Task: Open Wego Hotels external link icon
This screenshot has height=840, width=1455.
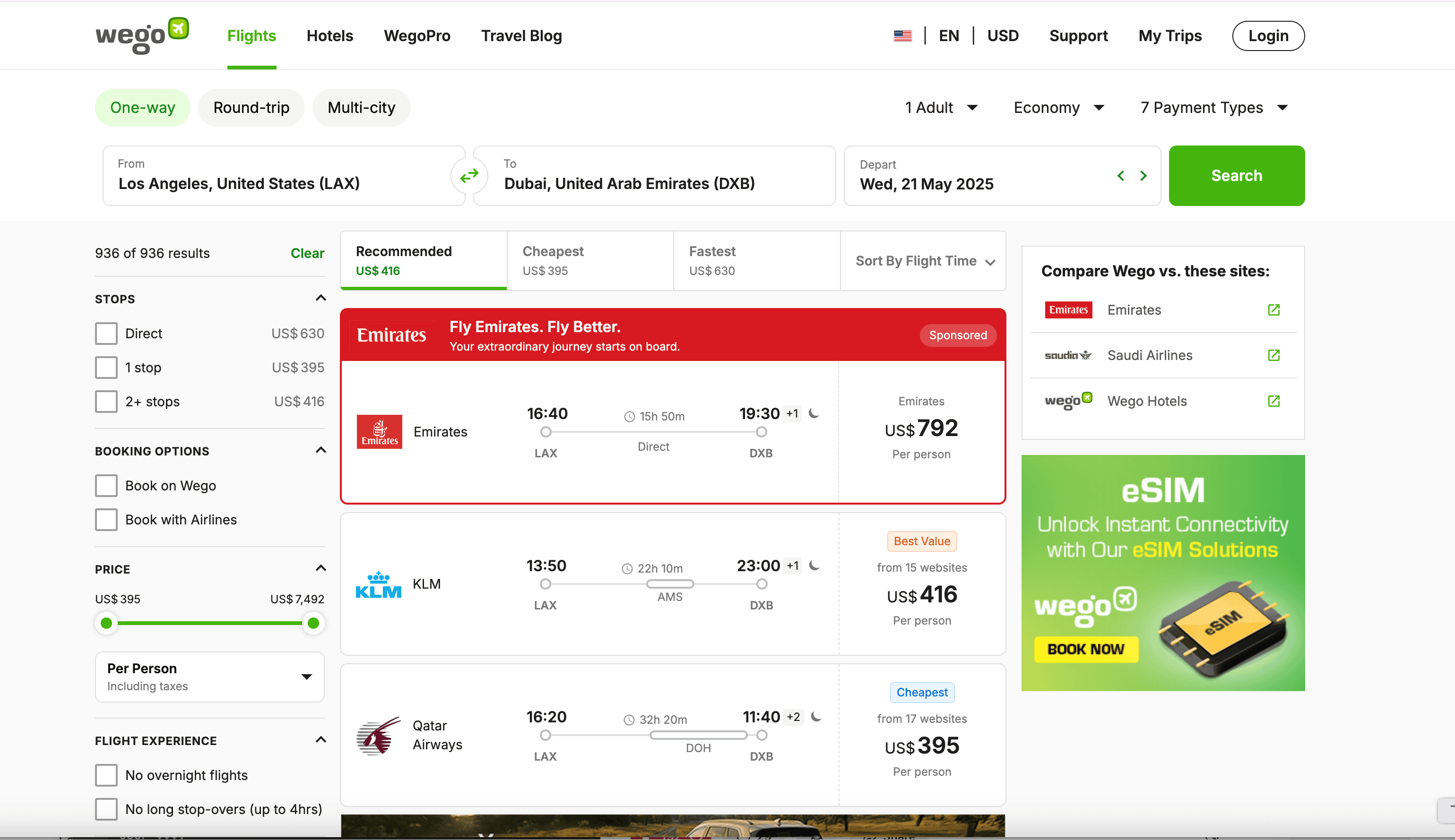Action: (x=1274, y=401)
